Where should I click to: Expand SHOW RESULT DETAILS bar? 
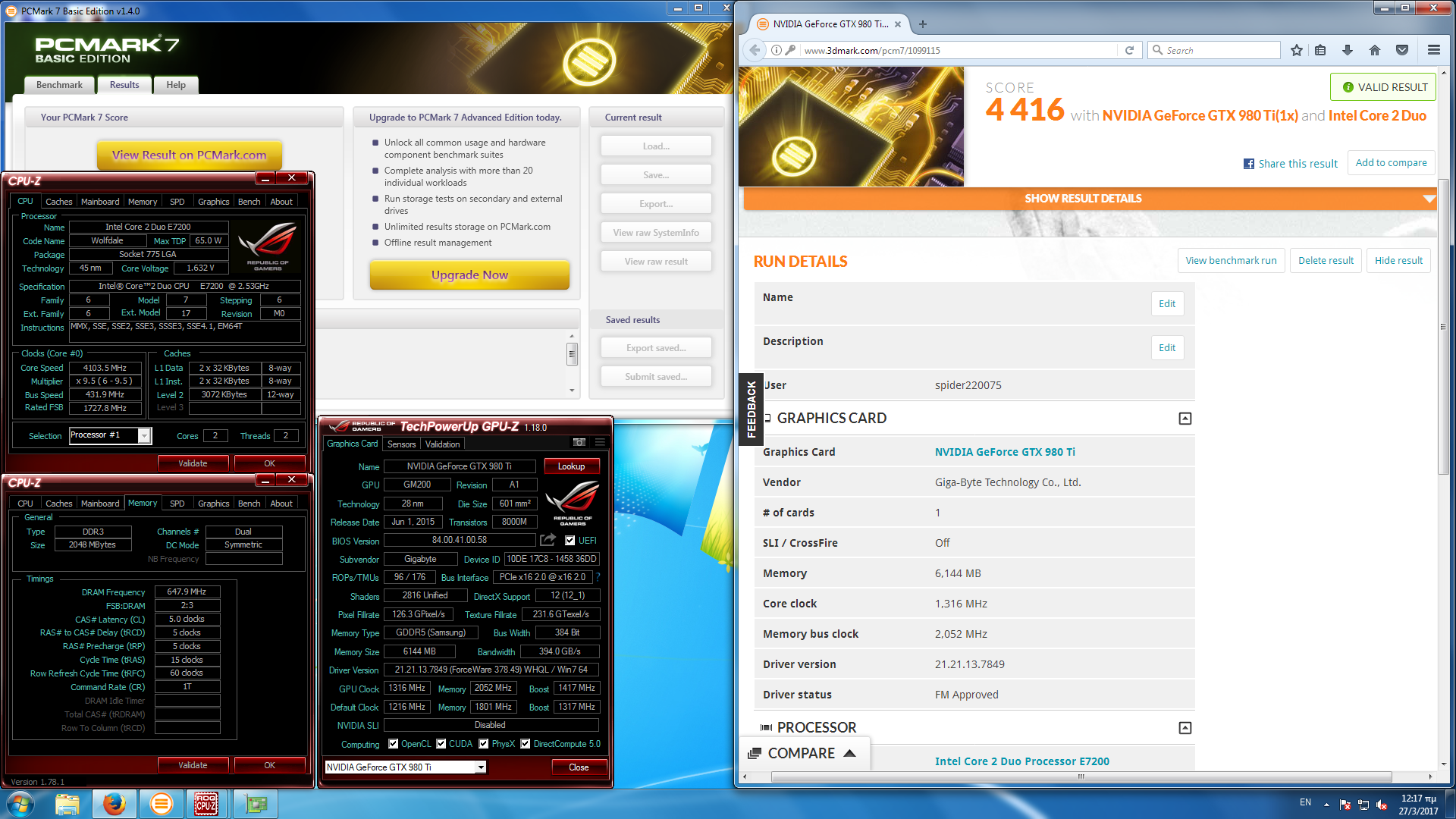pos(1090,199)
